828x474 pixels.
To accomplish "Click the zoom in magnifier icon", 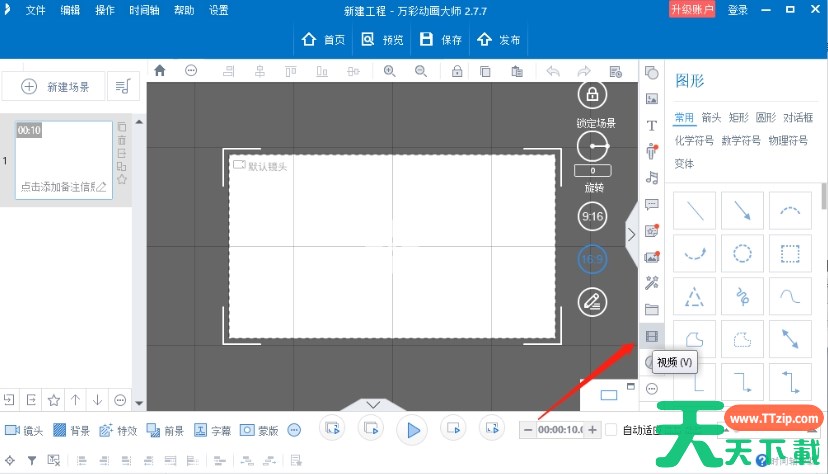I will (390, 71).
